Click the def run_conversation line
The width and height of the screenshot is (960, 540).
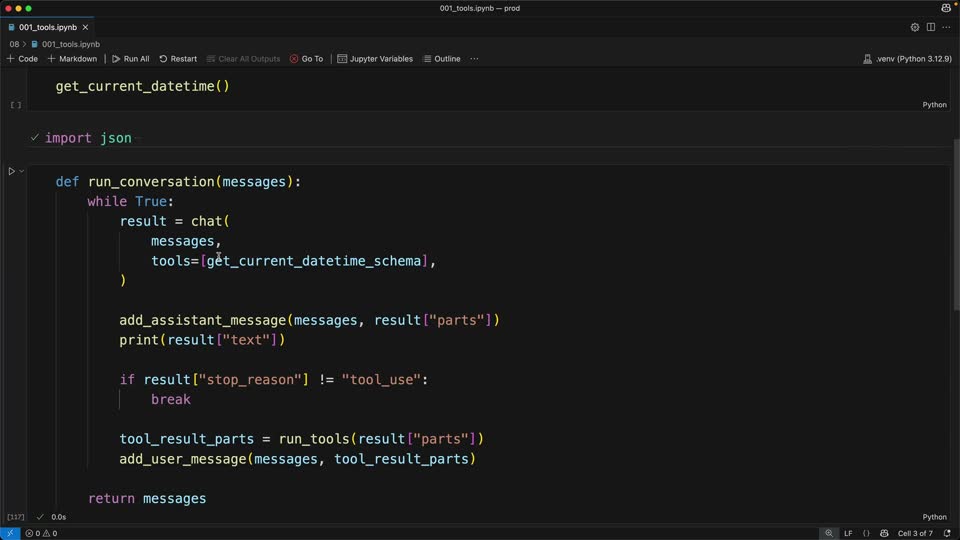tap(178, 182)
